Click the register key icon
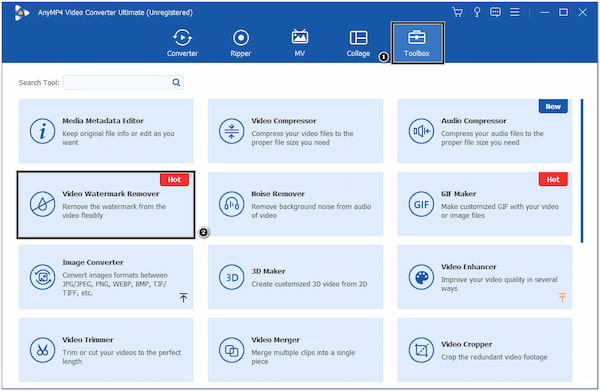The width and height of the screenshot is (600, 391). pos(477,12)
